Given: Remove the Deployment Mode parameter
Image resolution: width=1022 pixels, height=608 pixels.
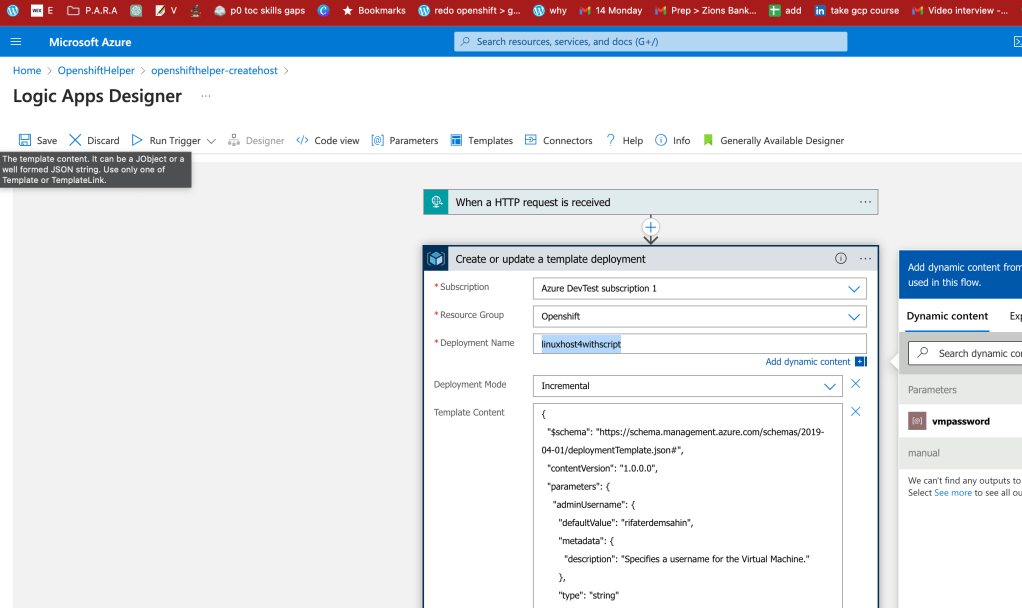Looking at the screenshot, I should pos(856,384).
